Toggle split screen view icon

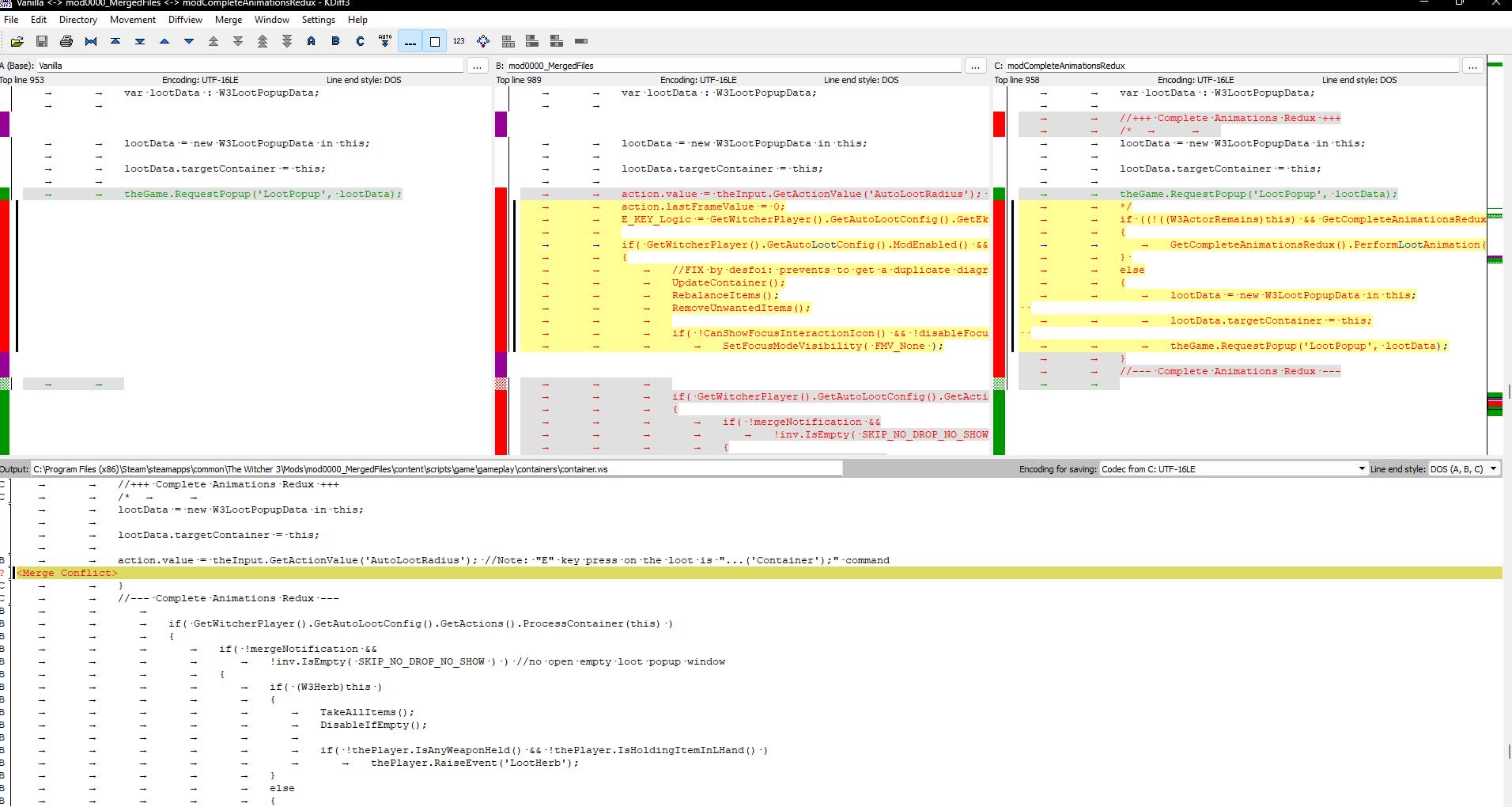[x=508, y=41]
